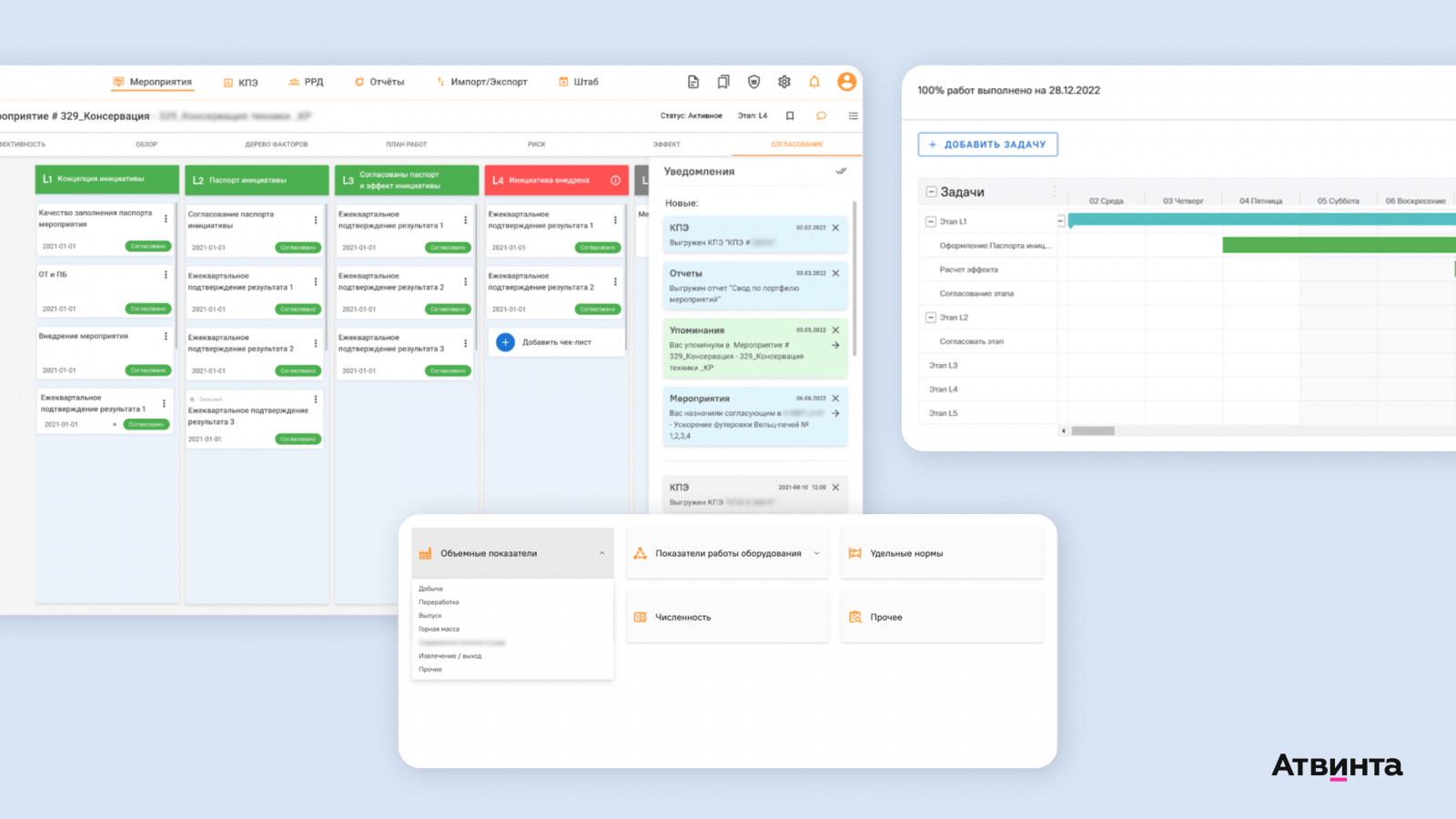The height and width of the screenshot is (819, 1456).
Task: Follow the arrow on the Упоминания notification
Action: pos(836,345)
